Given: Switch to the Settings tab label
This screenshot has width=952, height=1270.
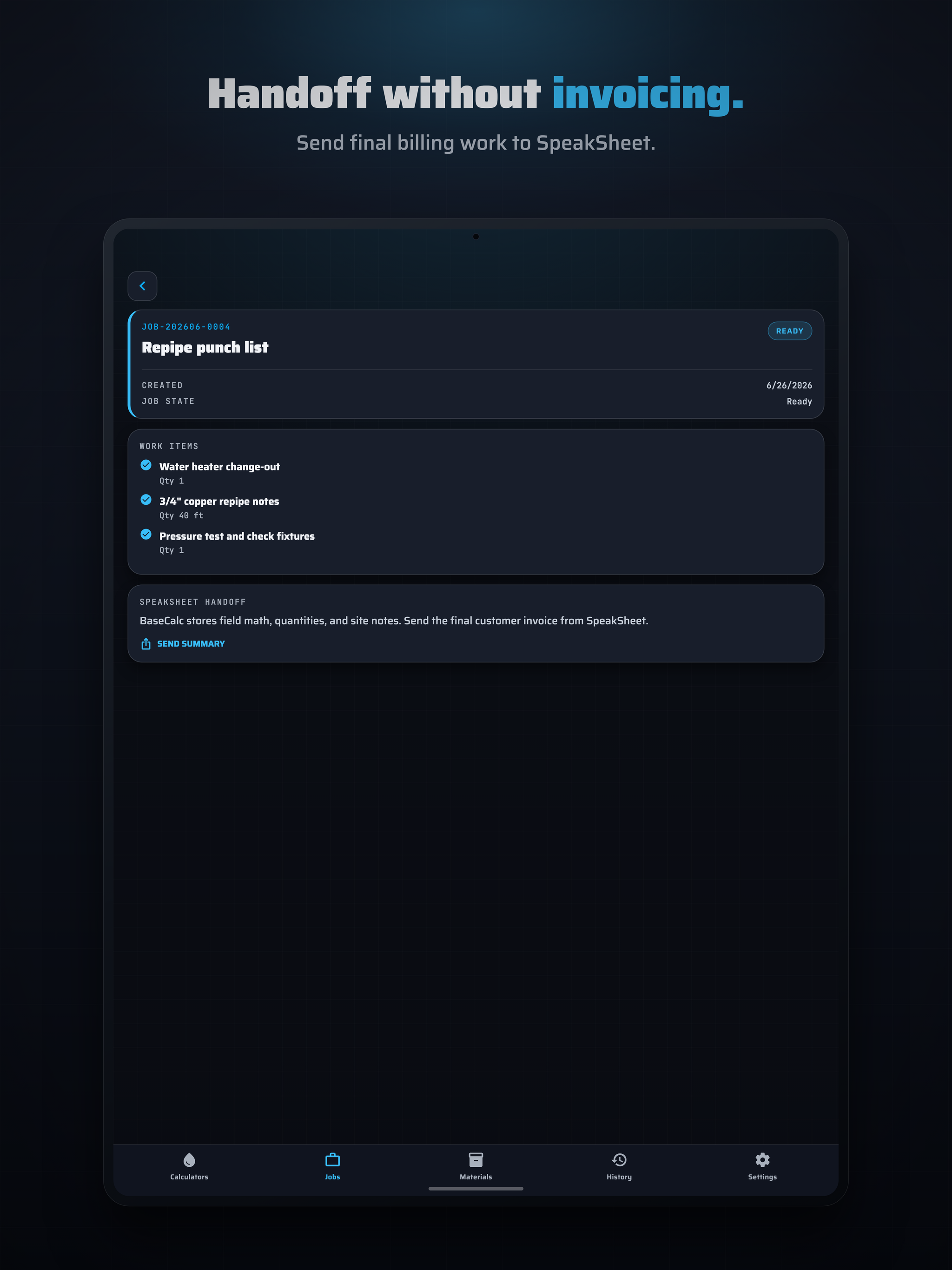Looking at the screenshot, I should pos(762,1177).
